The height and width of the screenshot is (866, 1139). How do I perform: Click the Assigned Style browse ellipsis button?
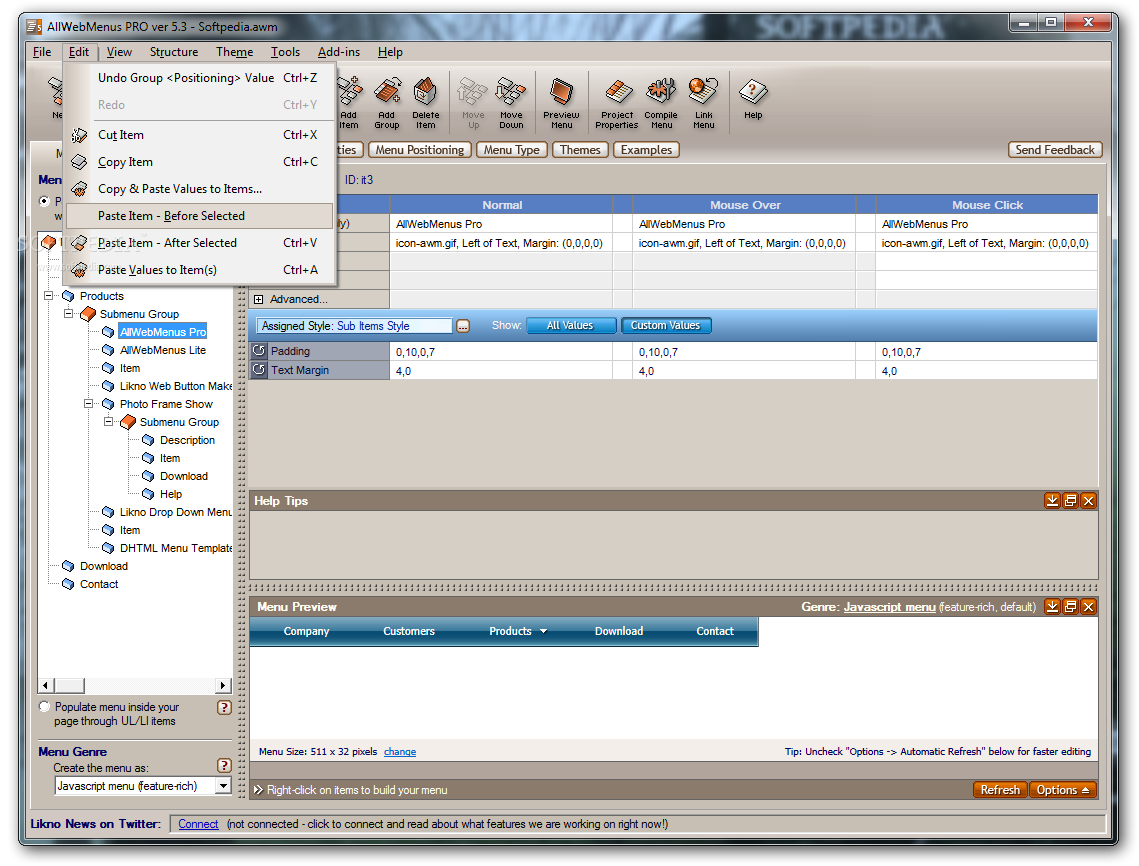463,326
